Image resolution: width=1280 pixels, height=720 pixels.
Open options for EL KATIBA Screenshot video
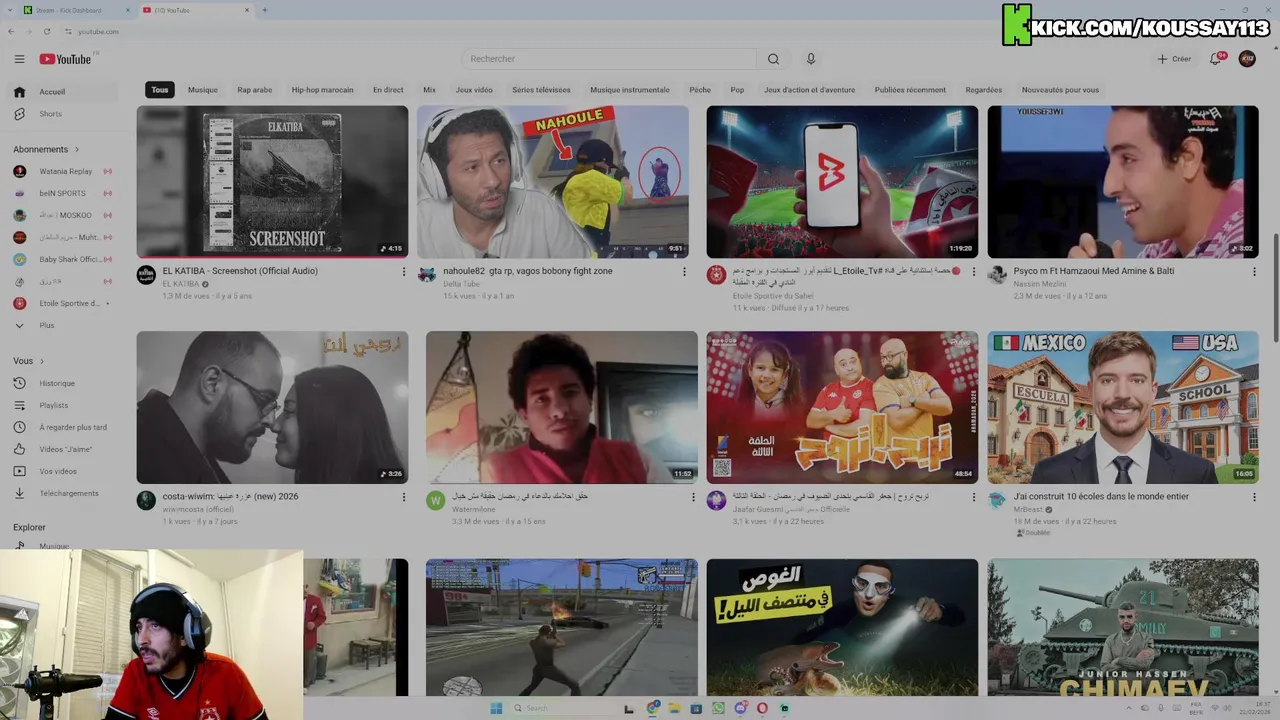tap(404, 271)
